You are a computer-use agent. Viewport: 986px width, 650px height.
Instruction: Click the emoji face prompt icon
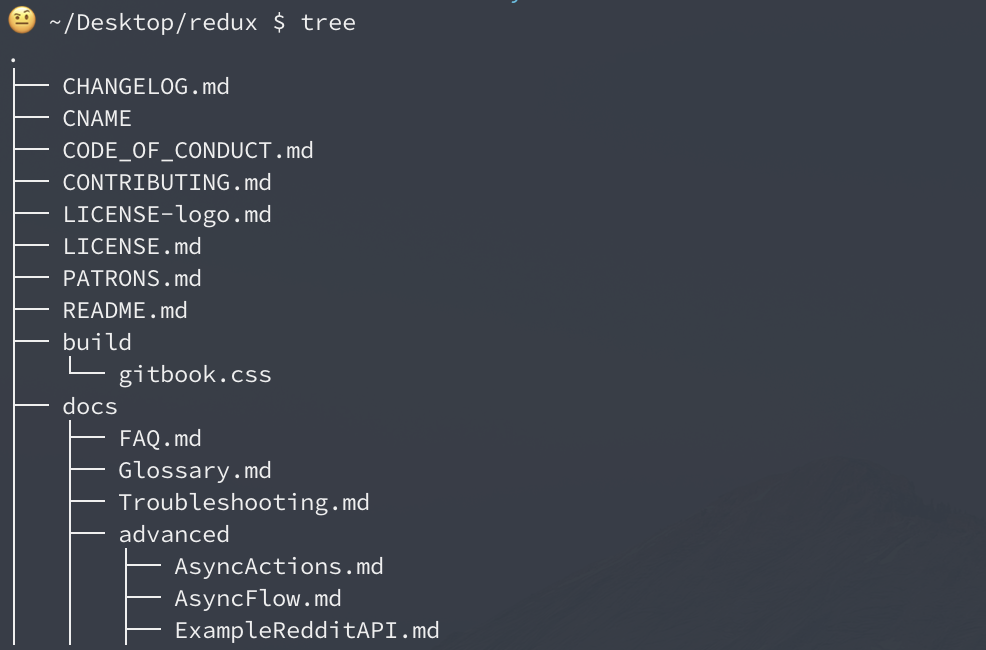point(22,20)
